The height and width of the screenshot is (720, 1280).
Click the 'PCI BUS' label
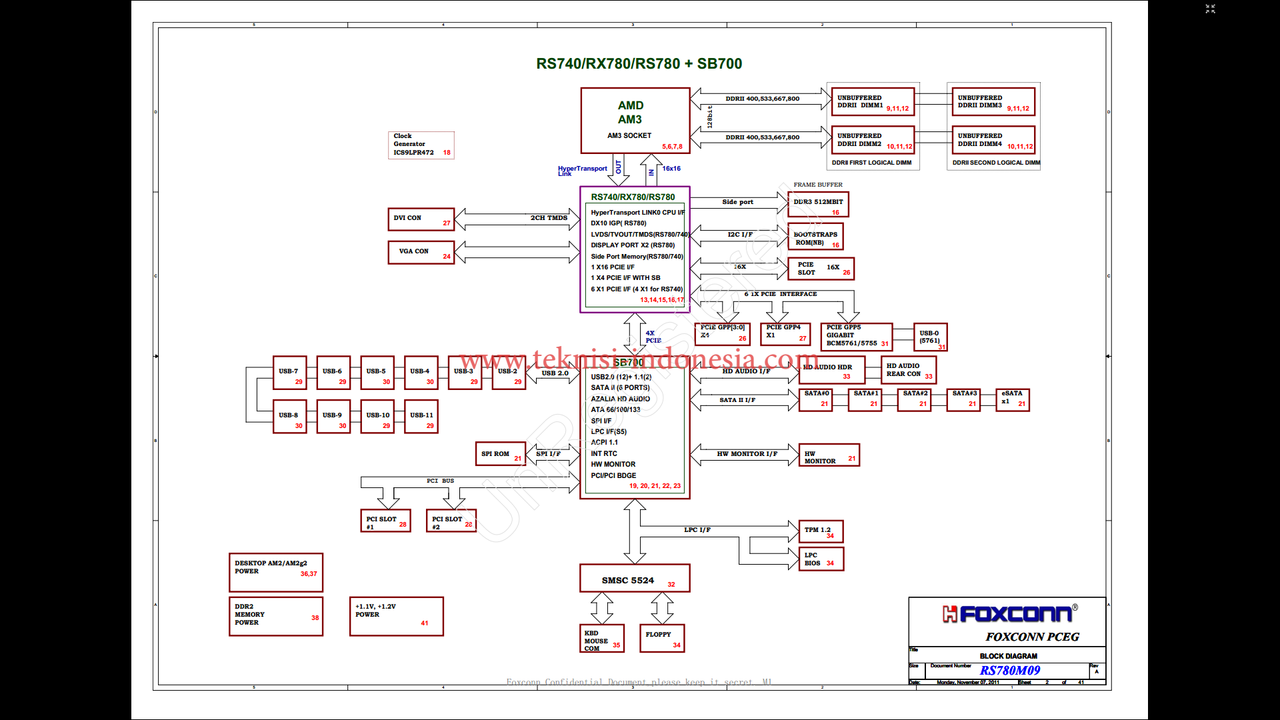coord(441,481)
